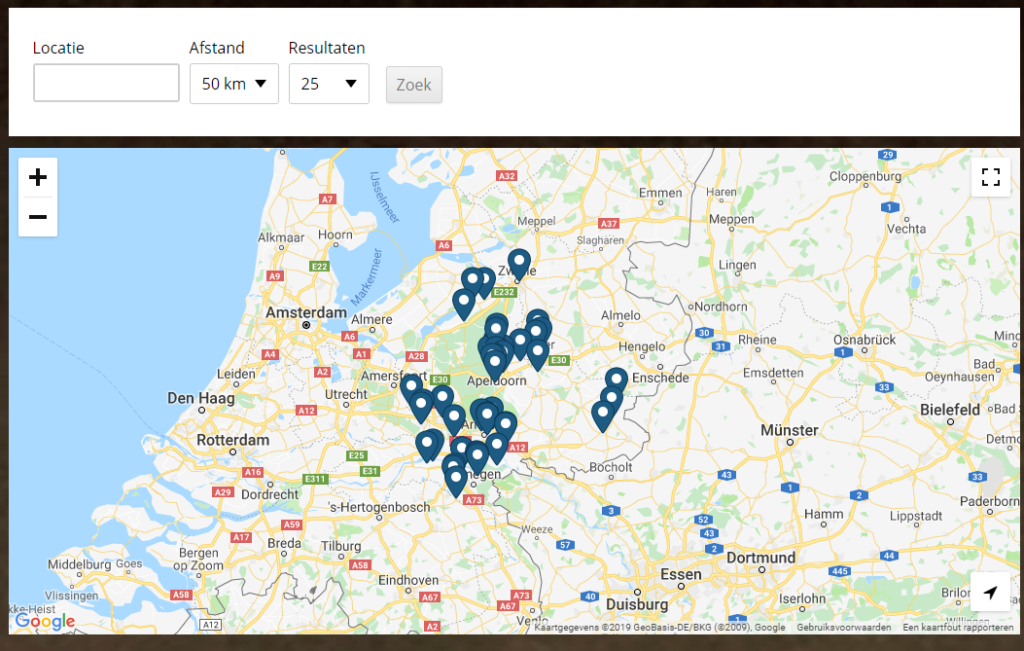The image size is (1024, 651).
Task: Click the Locatie input field
Action: [106, 83]
